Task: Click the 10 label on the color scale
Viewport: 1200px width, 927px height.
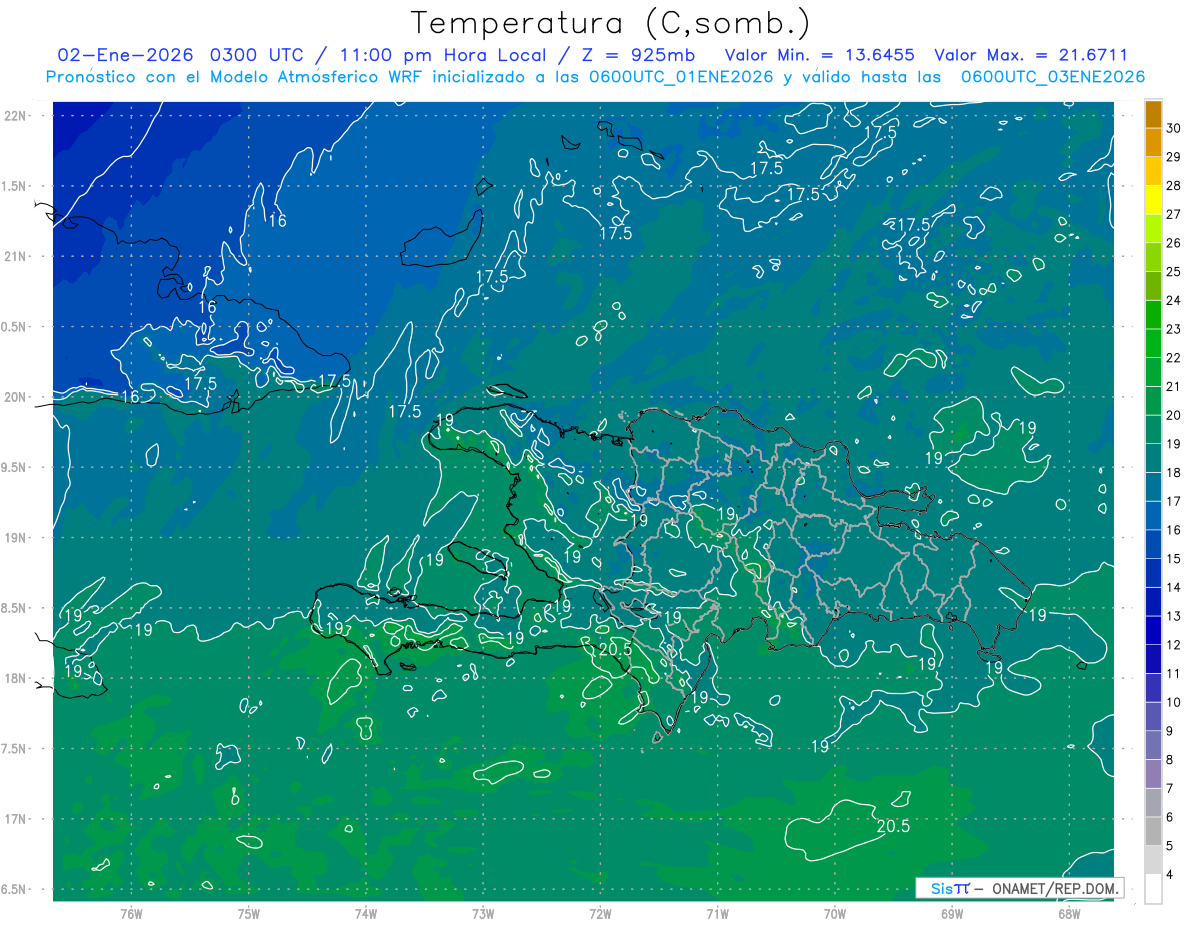Action: coord(1174,703)
